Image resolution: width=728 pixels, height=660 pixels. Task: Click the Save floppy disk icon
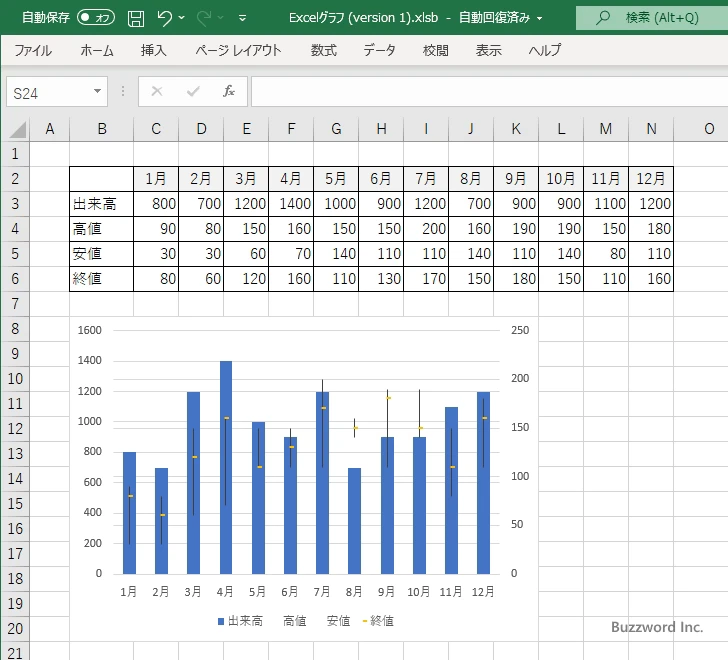[x=136, y=17]
